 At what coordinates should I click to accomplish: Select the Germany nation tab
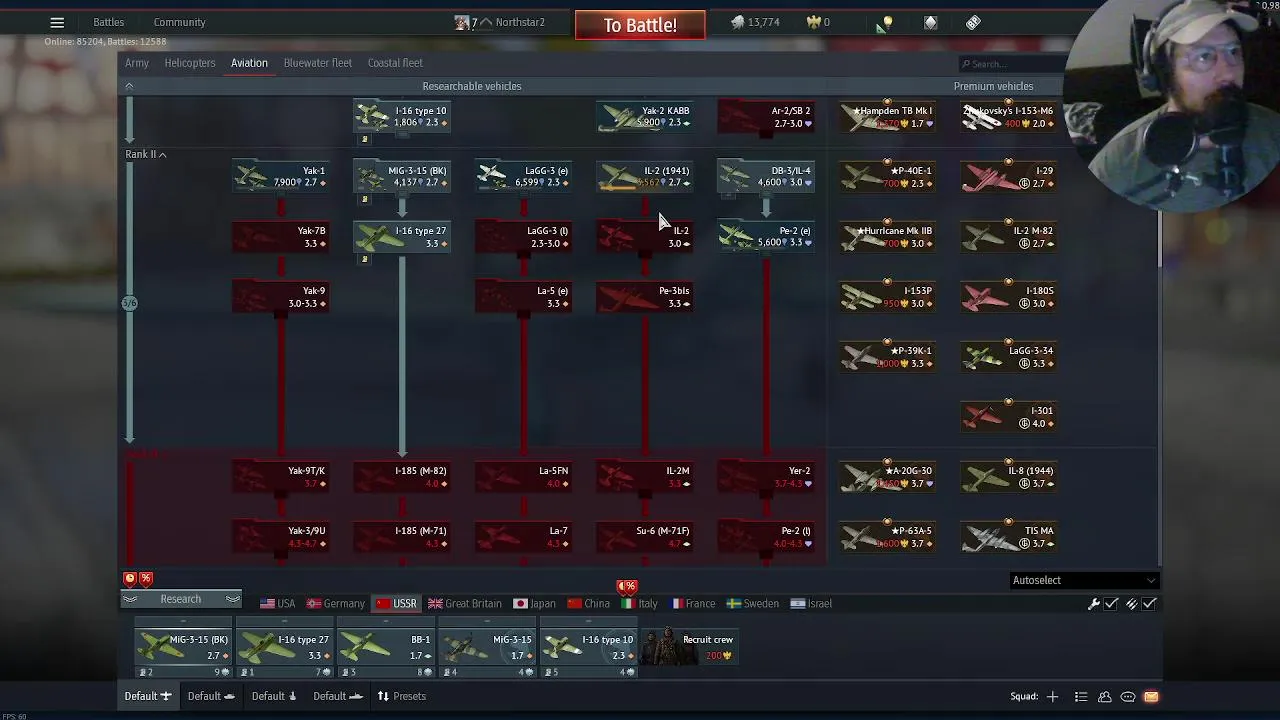tap(335, 603)
